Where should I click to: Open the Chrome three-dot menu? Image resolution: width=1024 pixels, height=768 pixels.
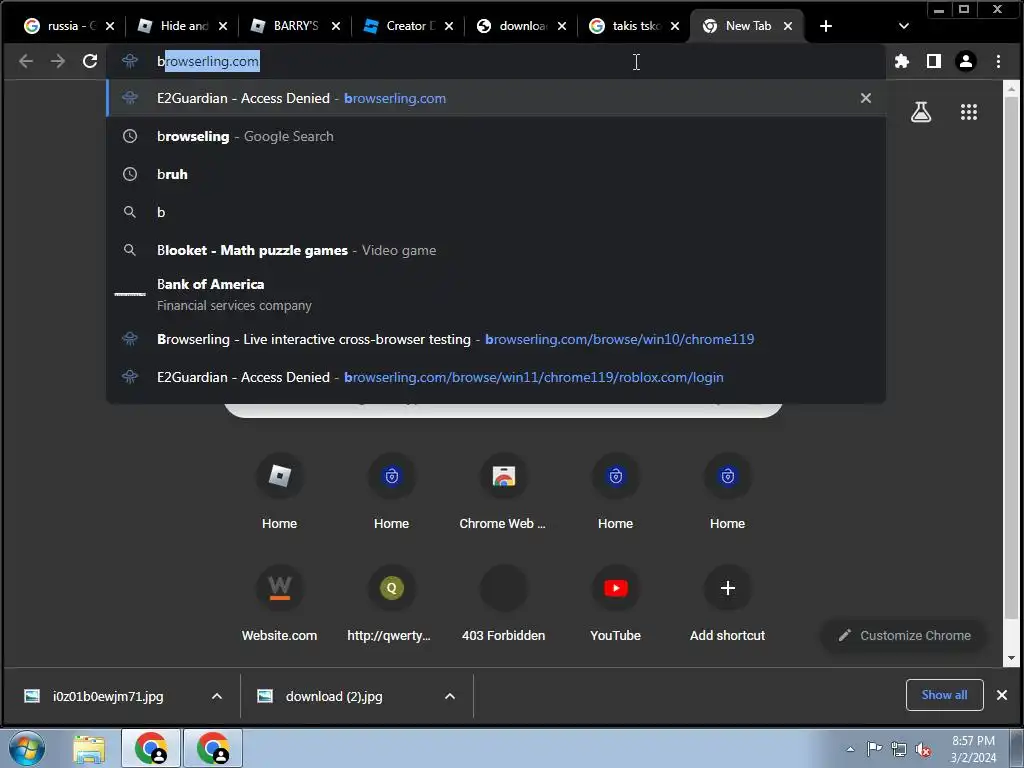tap(999, 61)
